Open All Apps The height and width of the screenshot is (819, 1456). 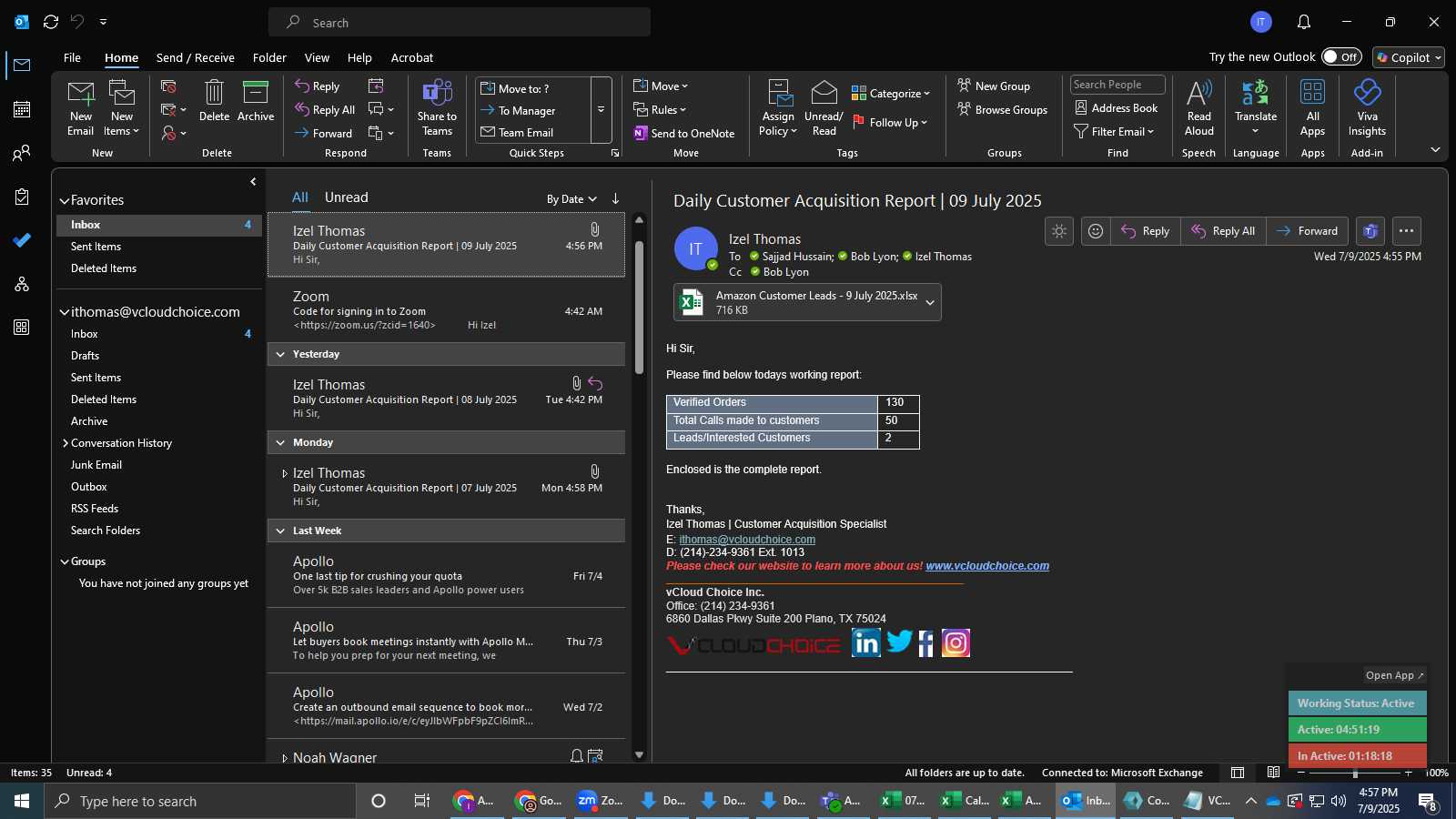click(1312, 108)
